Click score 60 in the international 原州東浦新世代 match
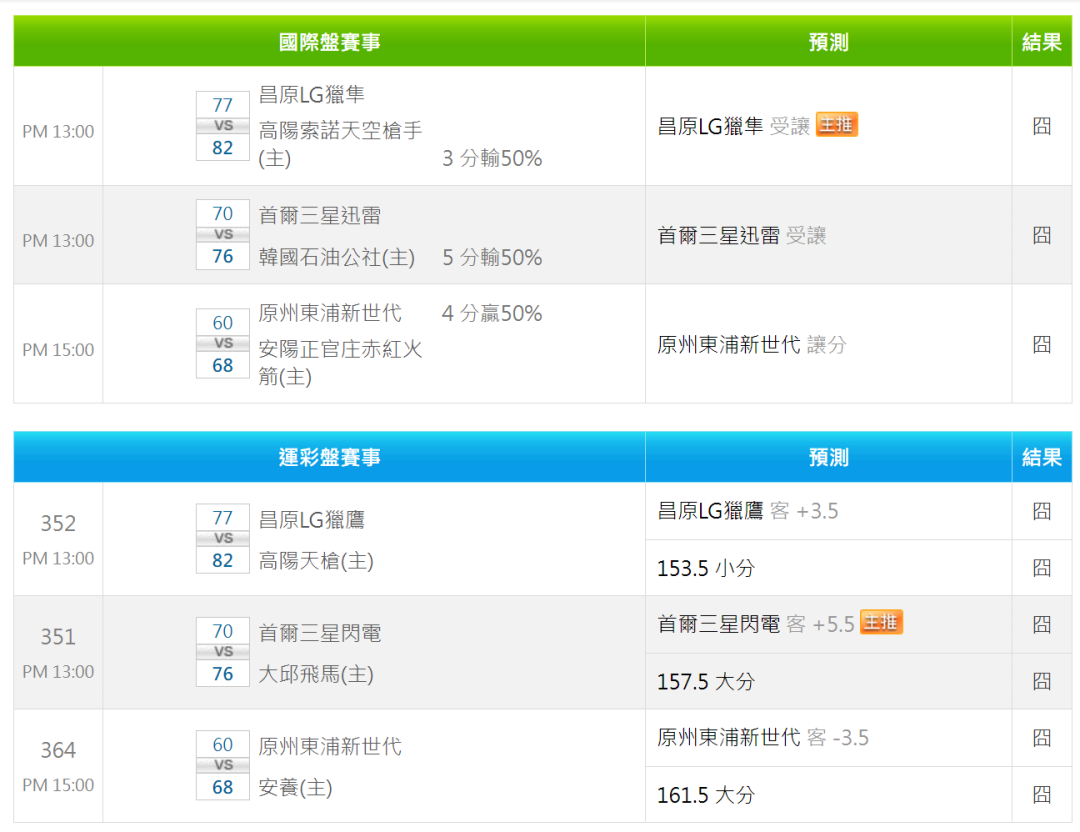 pyautogui.click(x=222, y=323)
